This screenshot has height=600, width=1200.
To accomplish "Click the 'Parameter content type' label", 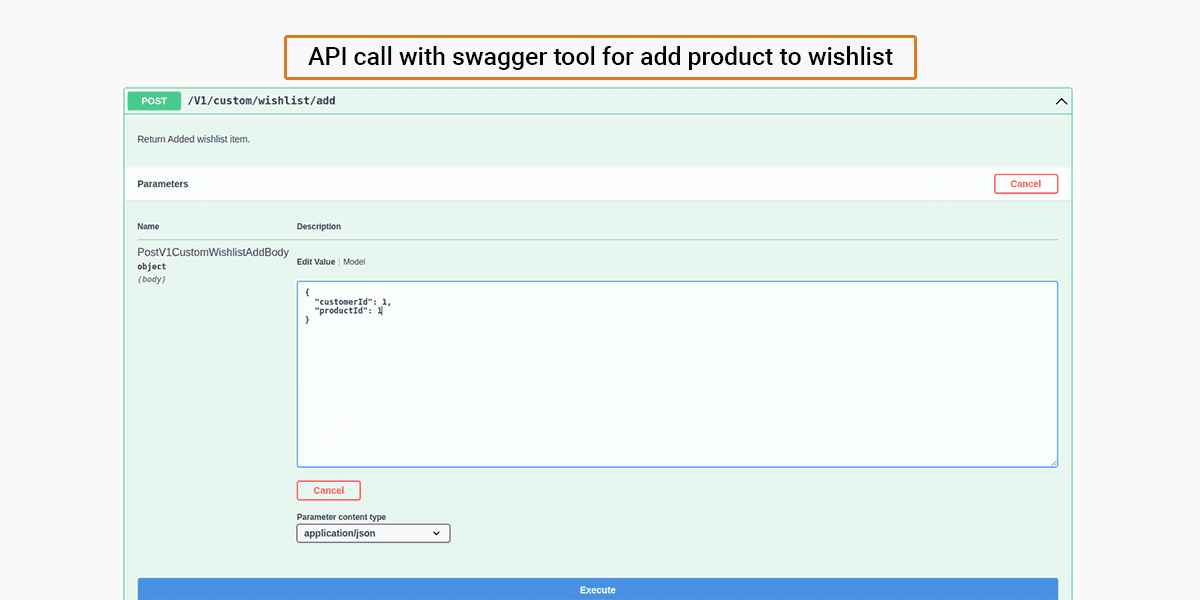I will click(341, 517).
